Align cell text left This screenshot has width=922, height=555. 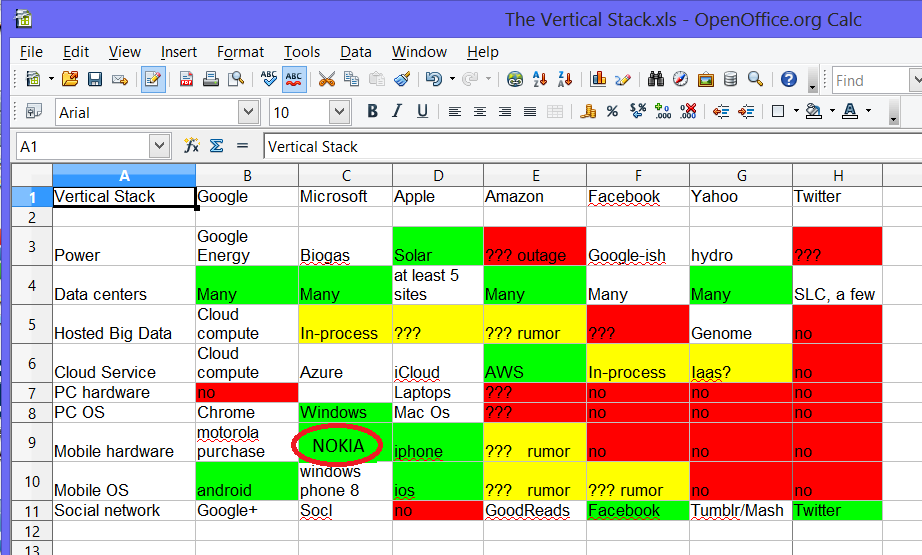(x=455, y=111)
